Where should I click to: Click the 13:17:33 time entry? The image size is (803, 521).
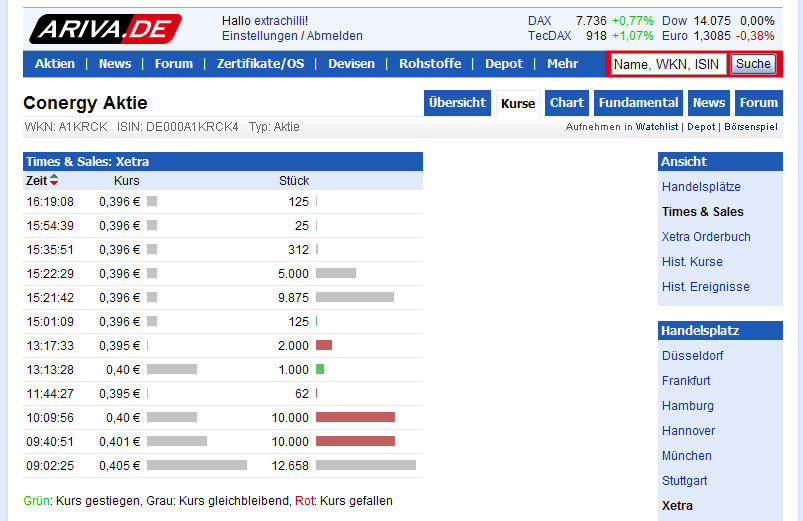coord(50,346)
